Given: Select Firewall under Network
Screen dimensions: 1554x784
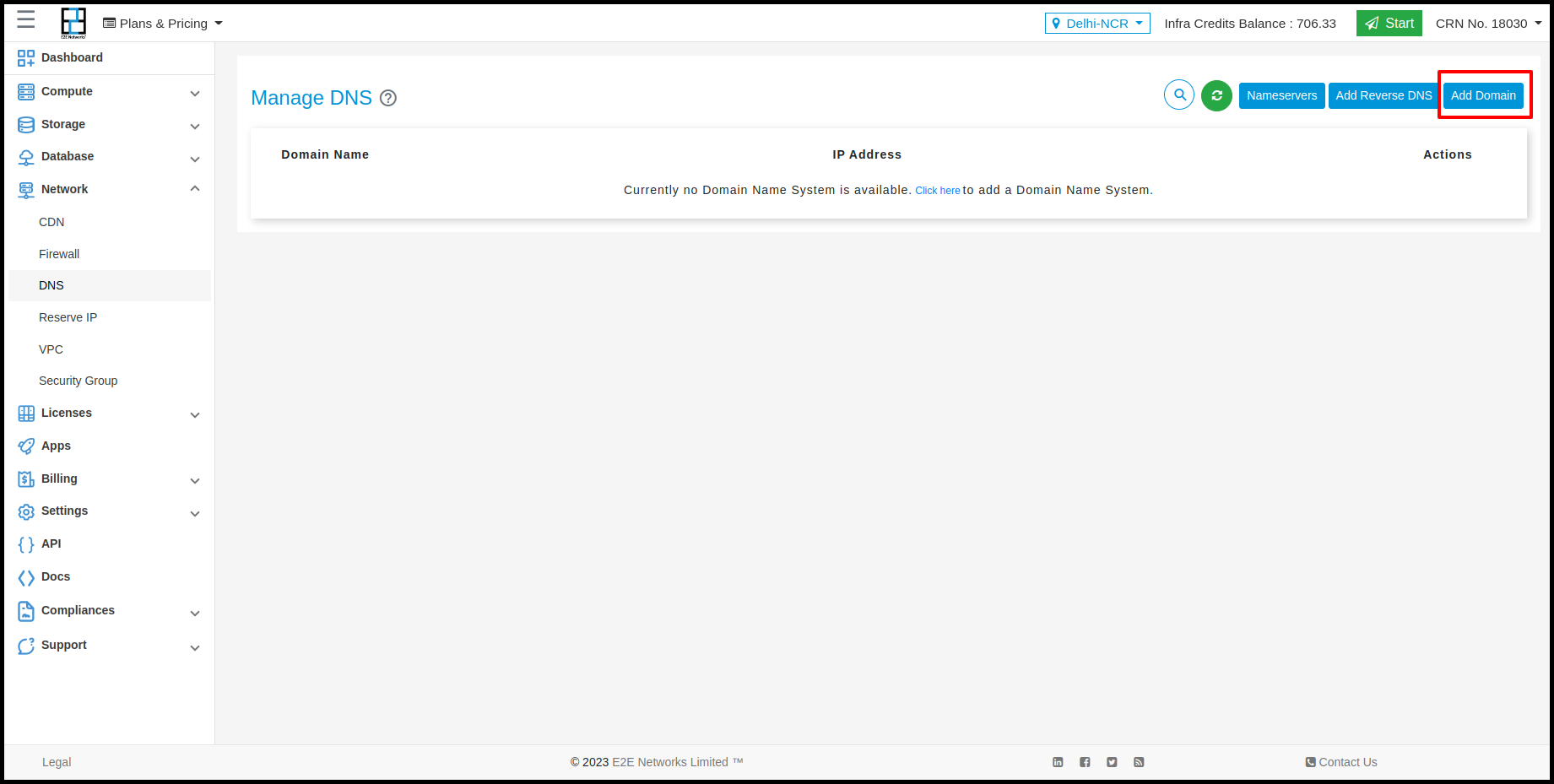Looking at the screenshot, I should [59, 254].
